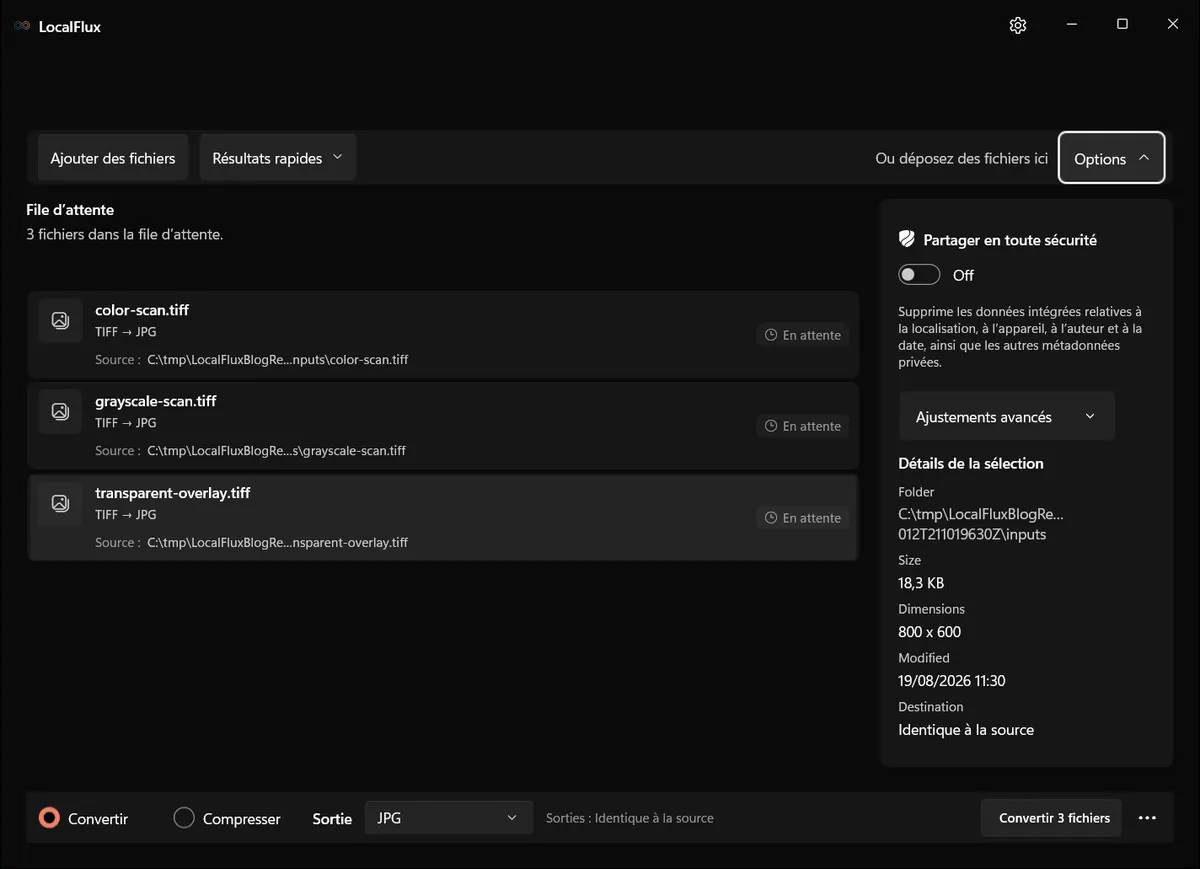Select the Convertir radio button
This screenshot has height=869, width=1200.
(x=49, y=818)
